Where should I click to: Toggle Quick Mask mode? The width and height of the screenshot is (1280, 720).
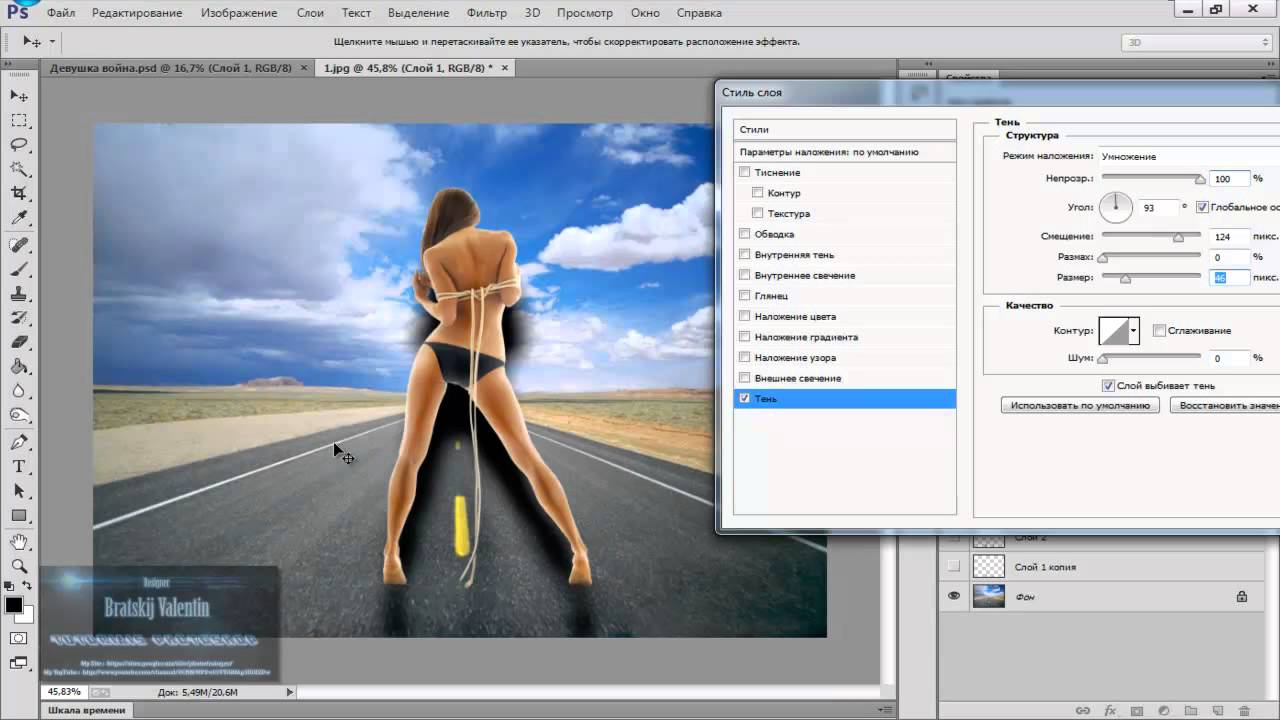click(x=19, y=638)
